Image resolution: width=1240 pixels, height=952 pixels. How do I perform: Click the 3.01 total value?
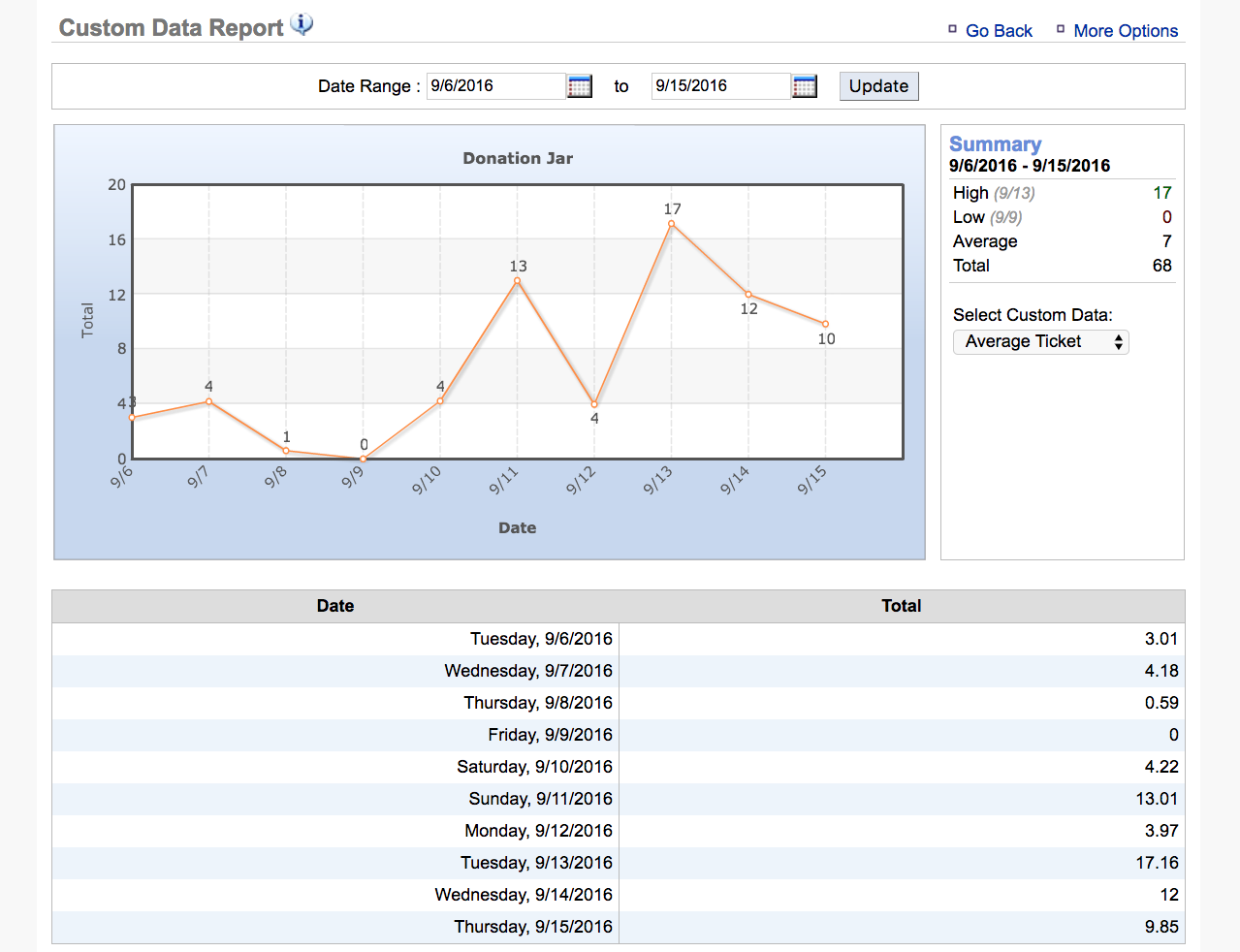1161,639
